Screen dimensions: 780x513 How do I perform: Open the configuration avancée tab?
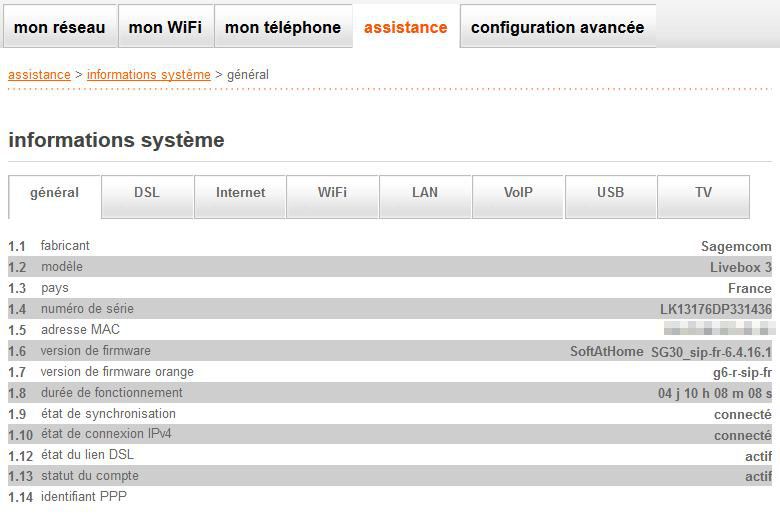[557, 27]
